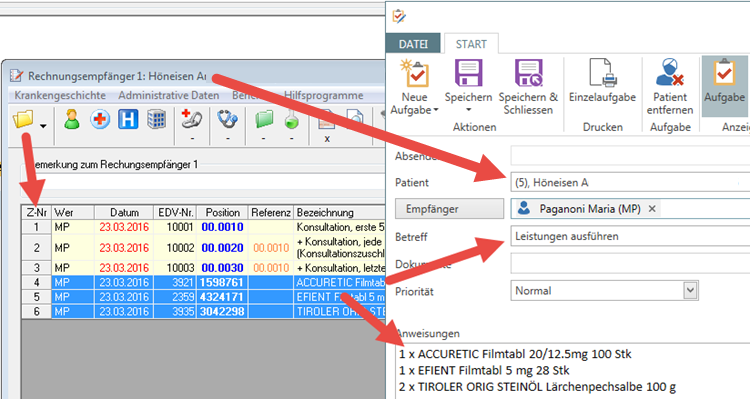The height and width of the screenshot is (399, 750).
Task: Click EDV-Nr. cell 3921
Action: 175,282
